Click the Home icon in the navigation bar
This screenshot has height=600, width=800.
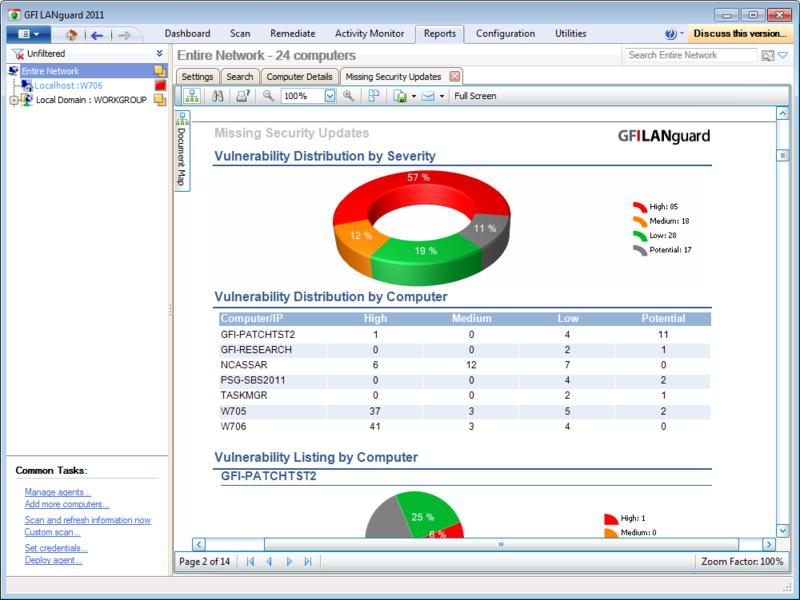click(71, 35)
